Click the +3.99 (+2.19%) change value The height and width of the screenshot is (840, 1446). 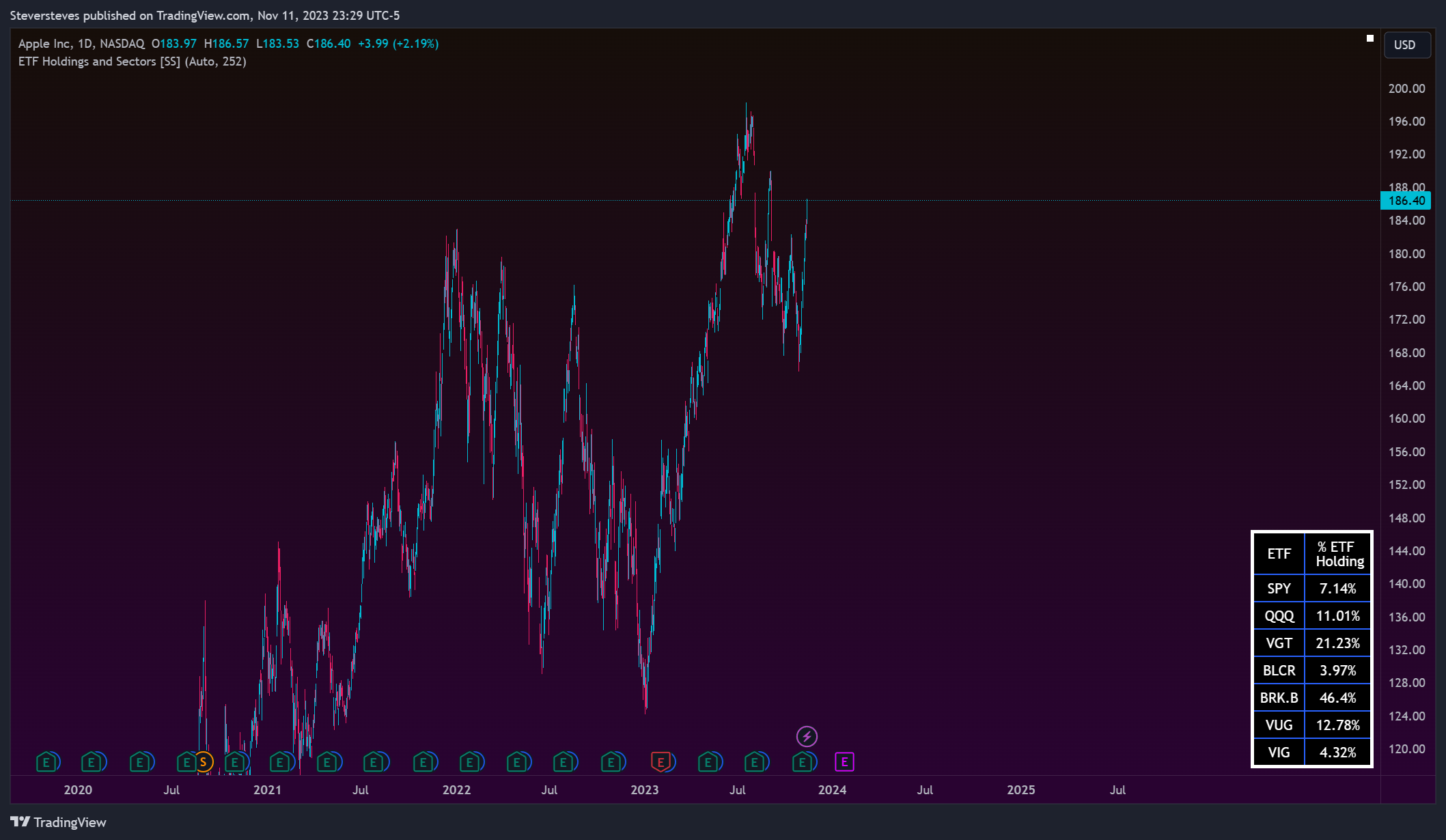(x=398, y=44)
